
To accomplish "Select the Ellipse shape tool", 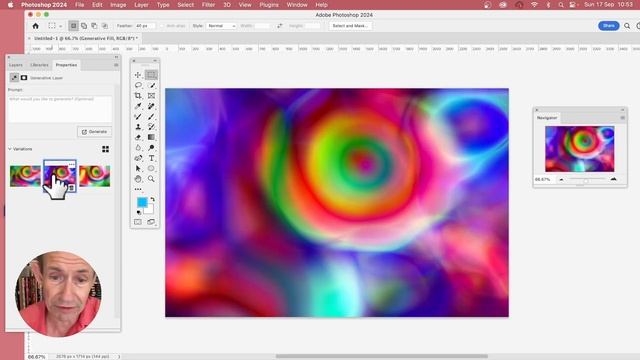I will (151, 169).
